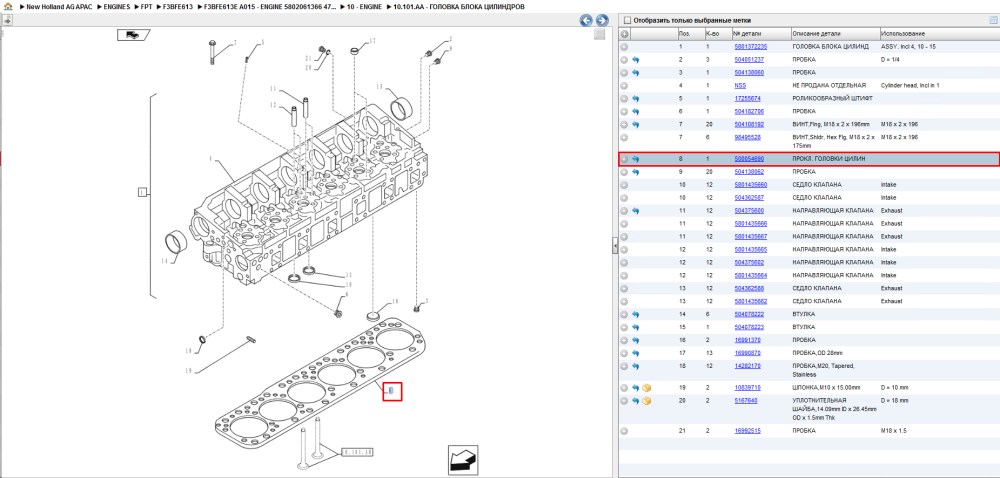Image resolution: width=1000 pixels, height=478 pixels.
Task: Click ASSY. Incl 4, 10 - 15 usage text
Action: tap(909, 47)
